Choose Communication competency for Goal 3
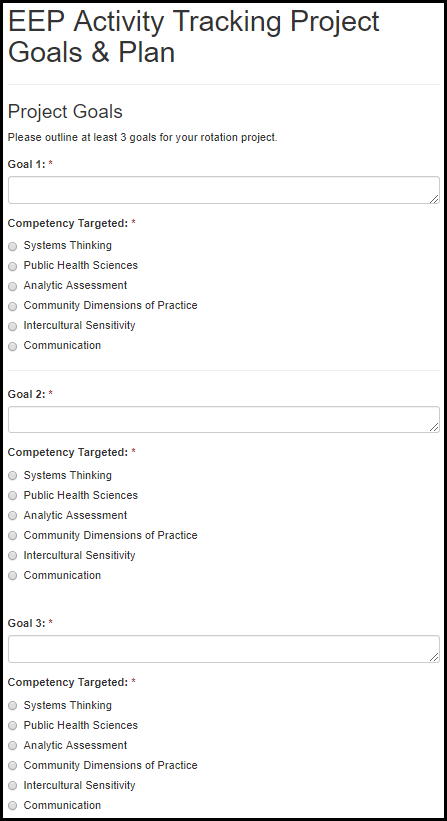 (x=13, y=806)
